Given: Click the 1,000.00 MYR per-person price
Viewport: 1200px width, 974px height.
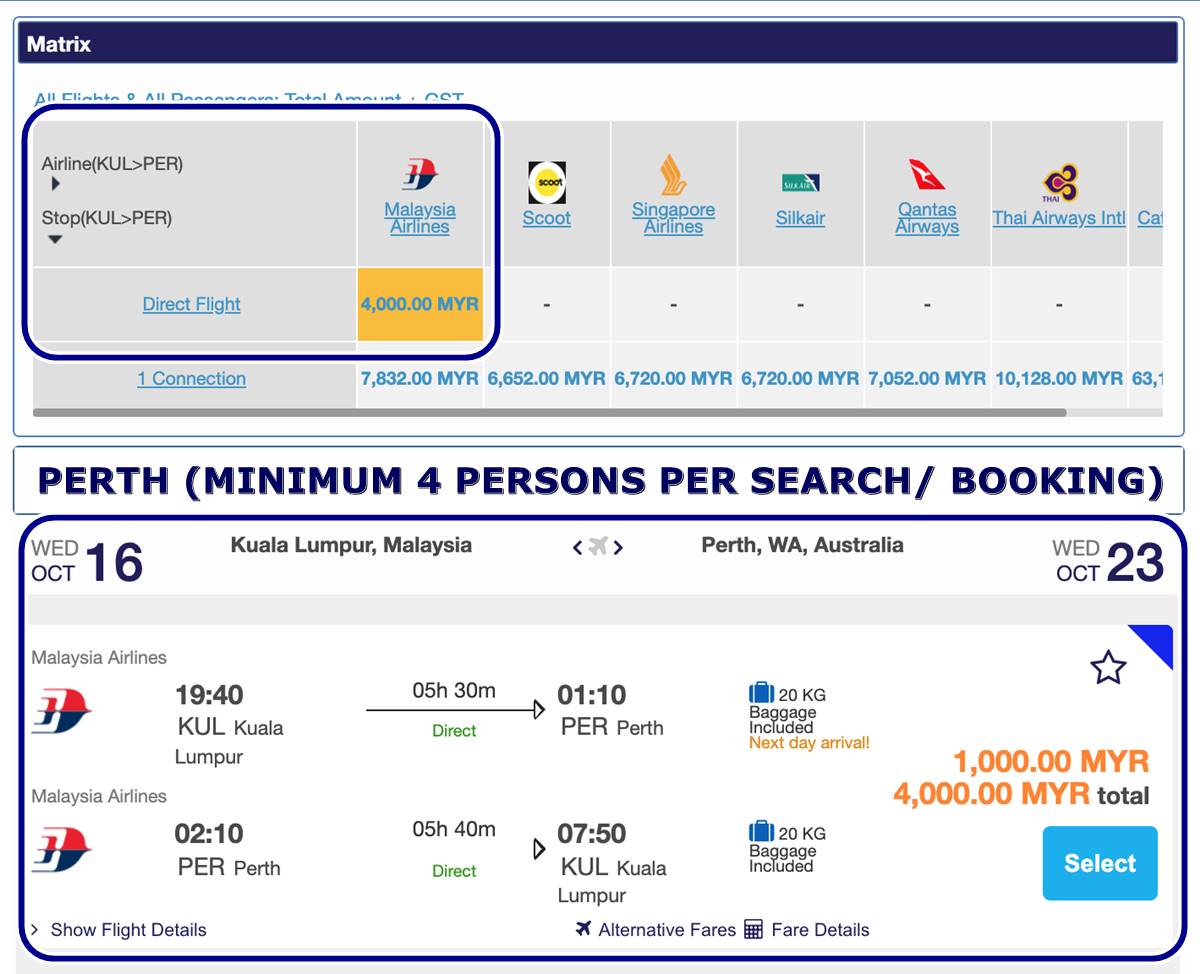Looking at the screenshot, I should [x=1051, y=762].
